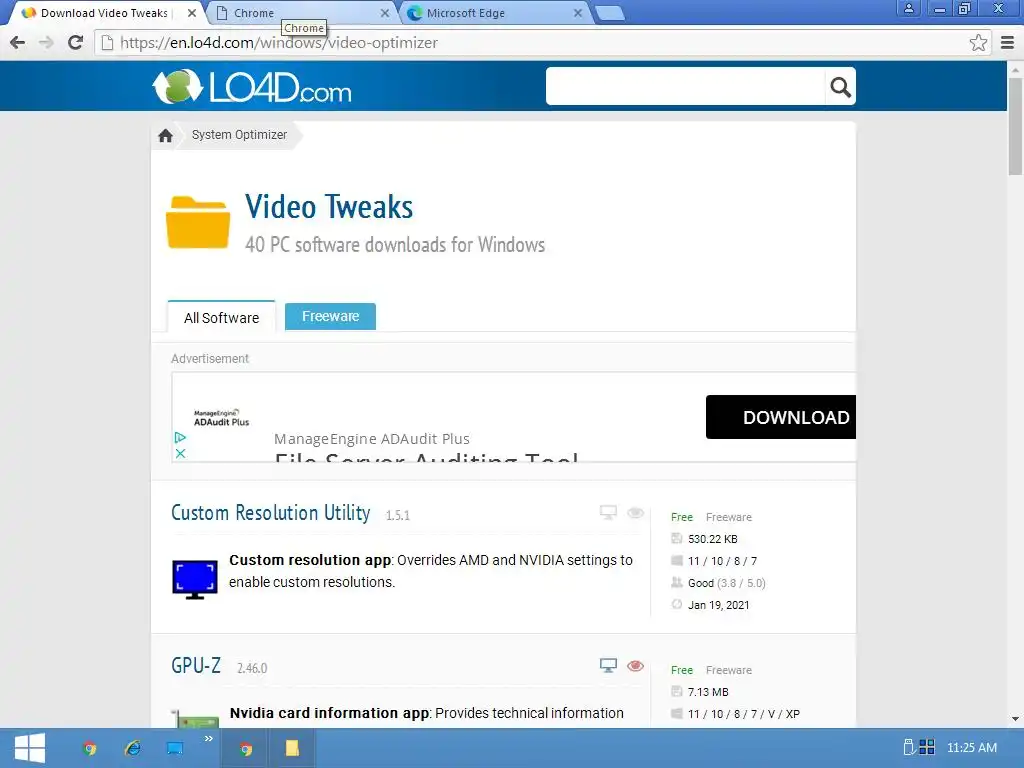The height and width of the screenshot is (768, 1024).
Task: Switch to the active Chrome taskbar window
Action: pos(246,748)
